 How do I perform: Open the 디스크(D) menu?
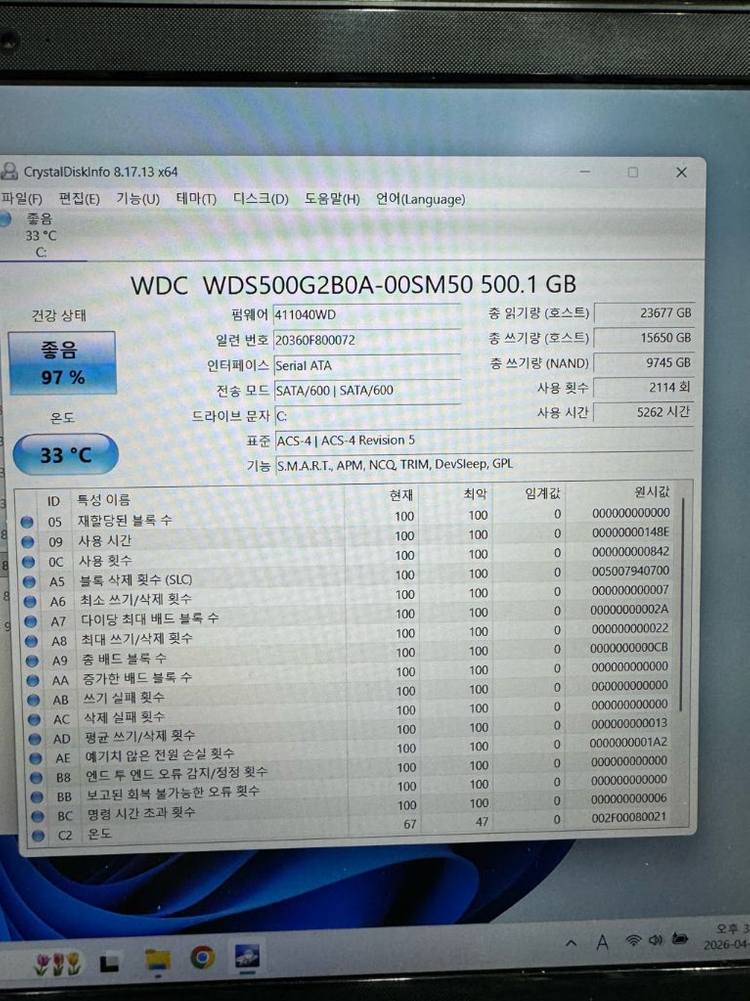click(x=260, y=199)
